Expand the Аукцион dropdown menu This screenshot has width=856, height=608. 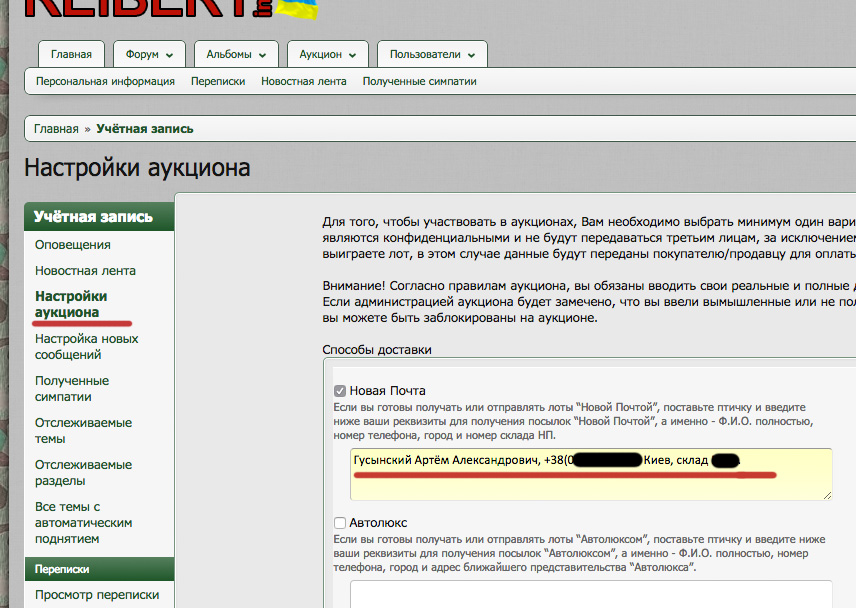pyautogui.click(x=327, y=54)
